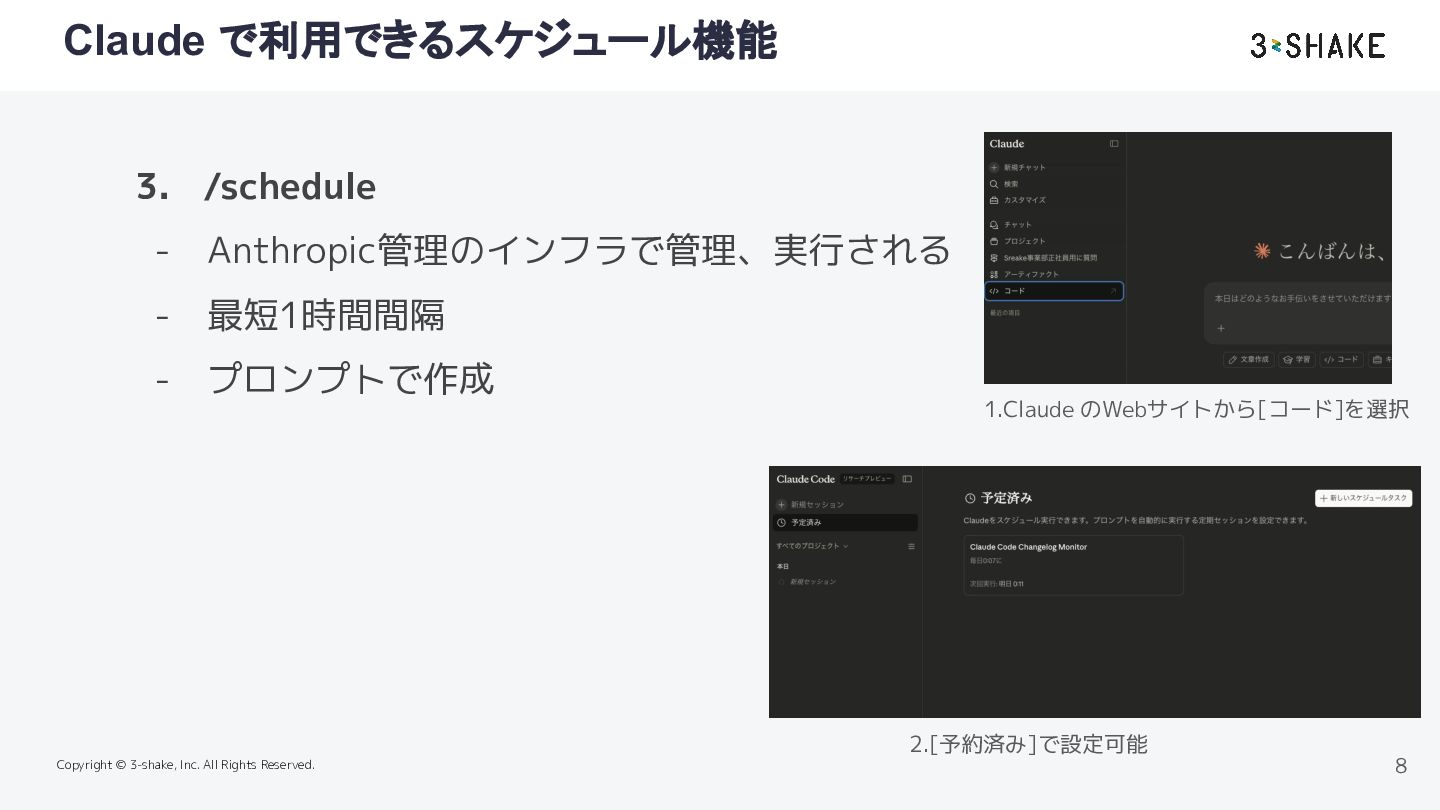This screenshot has width=1440, height=810.
Task: Click the plus attach icon in prompt box
Action: [x=1220, y=328]
